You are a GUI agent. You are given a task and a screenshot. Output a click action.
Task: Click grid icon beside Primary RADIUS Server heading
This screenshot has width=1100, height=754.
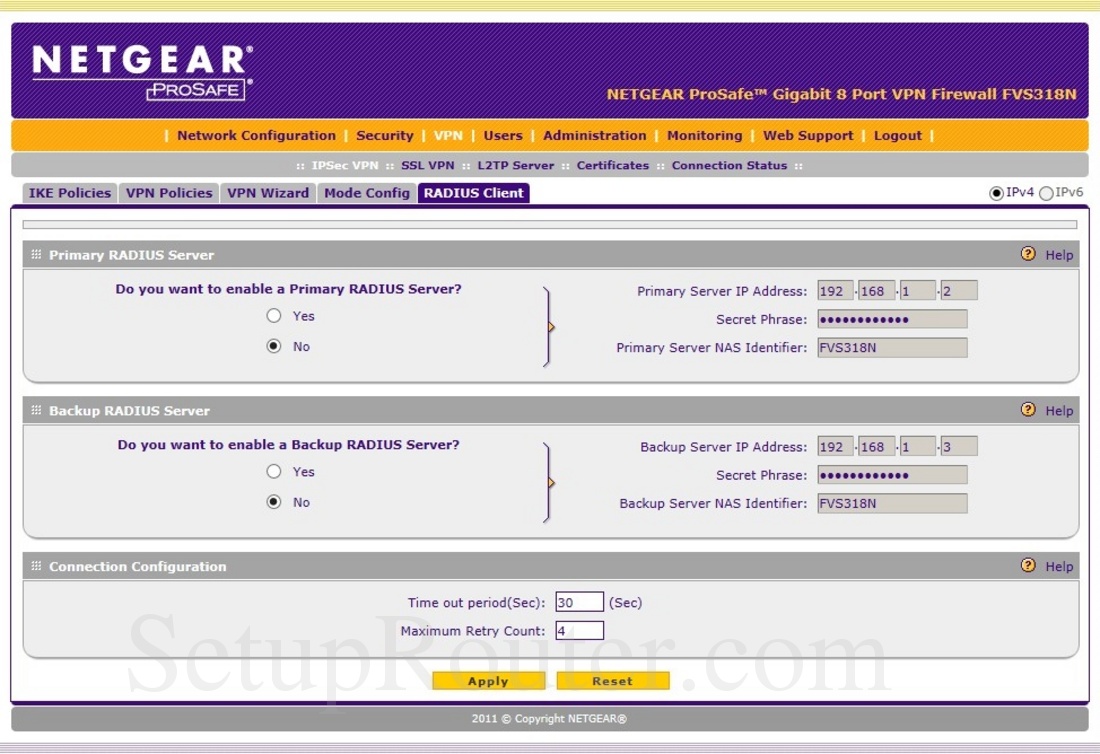coord(36,255)
